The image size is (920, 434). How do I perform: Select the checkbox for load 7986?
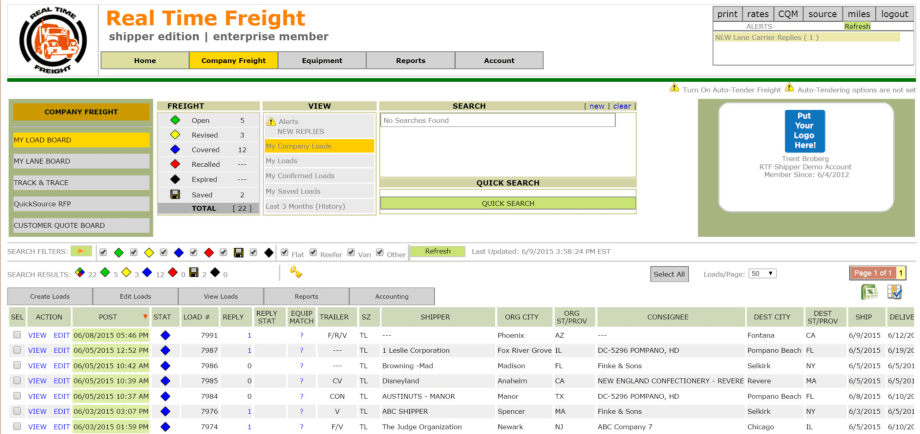tap(17, 365)
